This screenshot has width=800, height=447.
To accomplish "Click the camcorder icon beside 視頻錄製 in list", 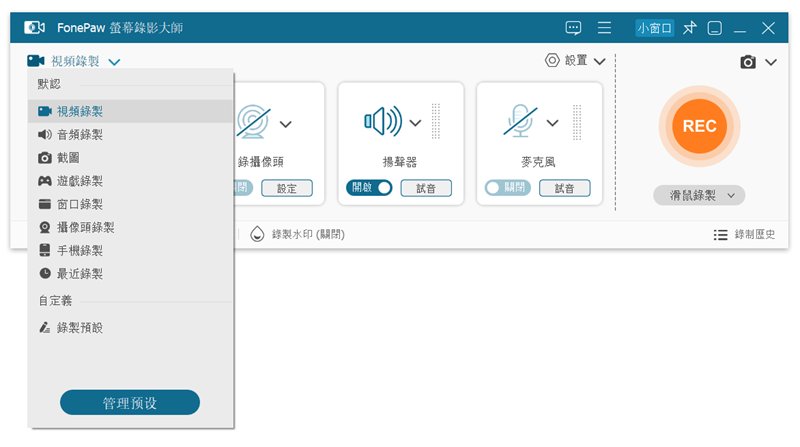I will [x=45, y=111].
